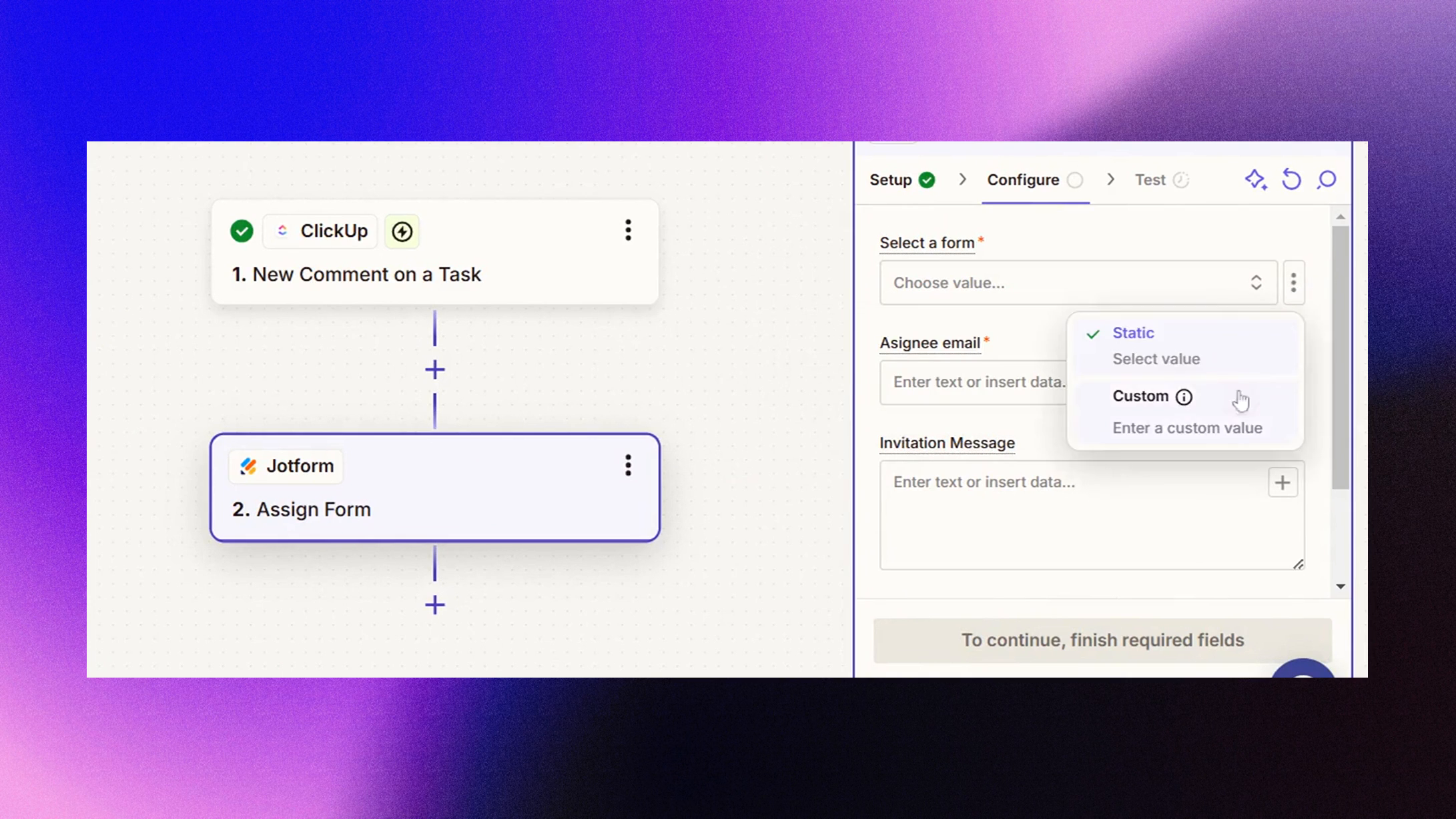1456x819 pixels.
Task: Select the Custom value type option
Action: pyautogui.click(x=1141, y=396)
